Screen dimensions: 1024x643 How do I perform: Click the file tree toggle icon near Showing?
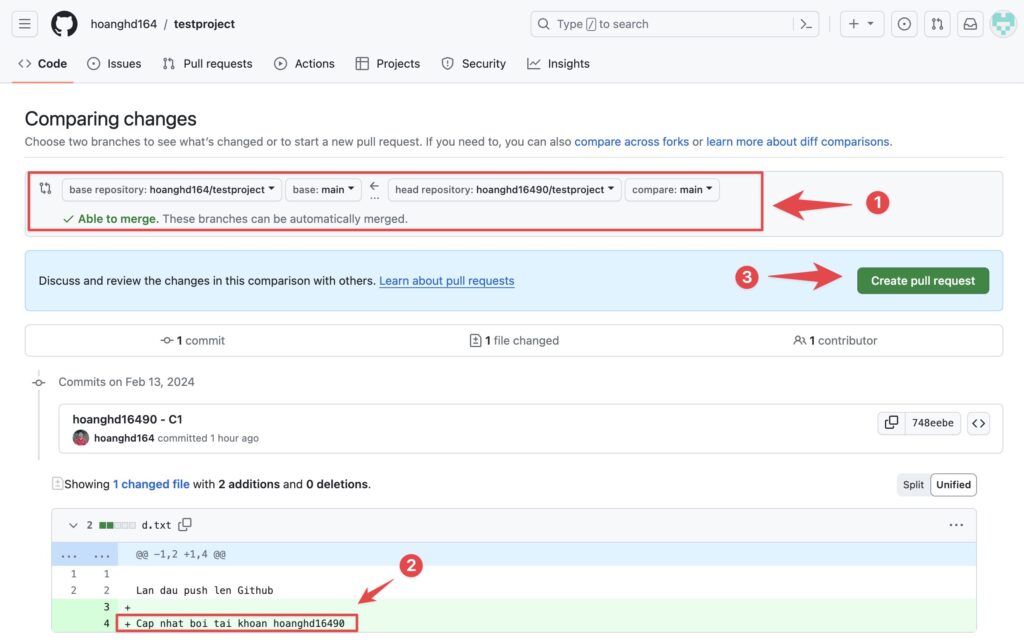[57, 484]
